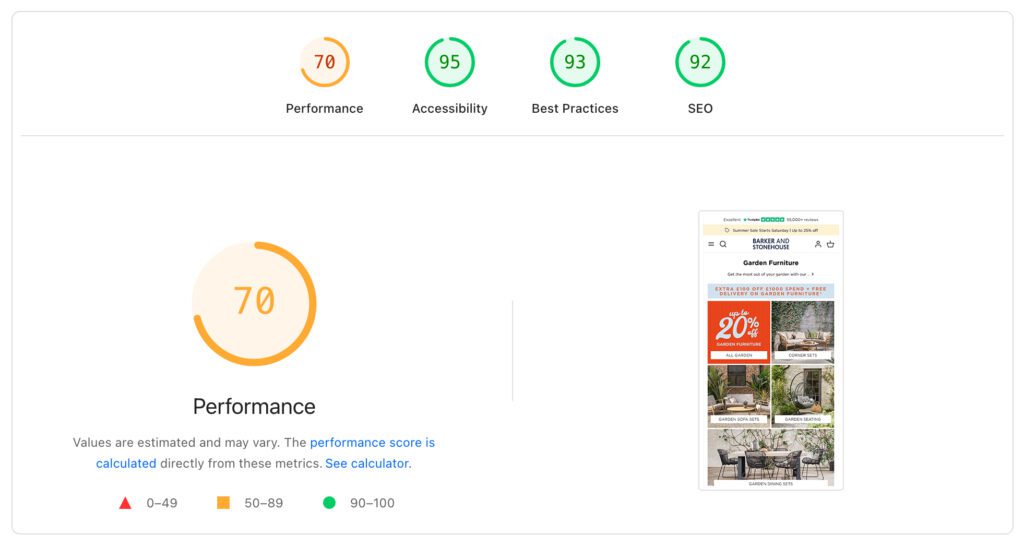Click the Best Practices score gauge showing 93
The width and height of the screenshot is (1024, 547).
[x=575, y=62]
